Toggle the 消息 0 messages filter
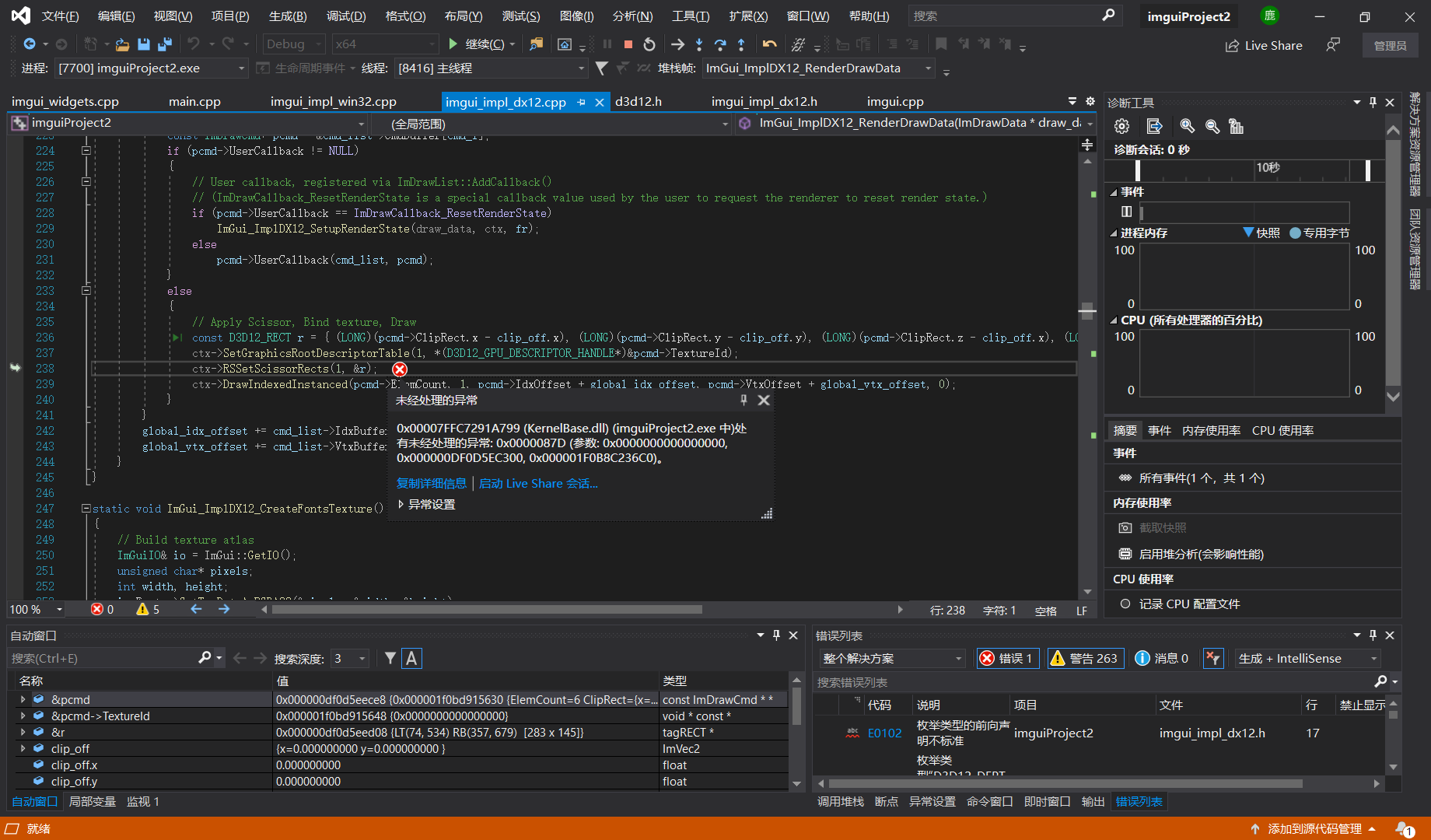 tap(1162, 658)
